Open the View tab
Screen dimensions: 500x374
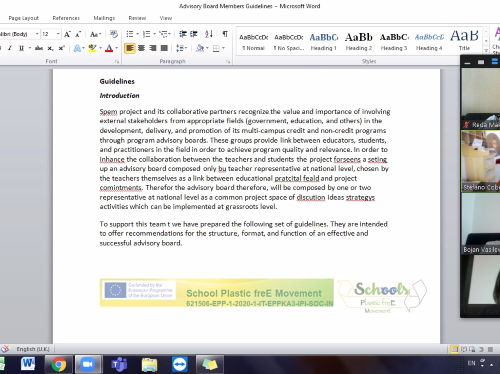[x=166, y=18]
